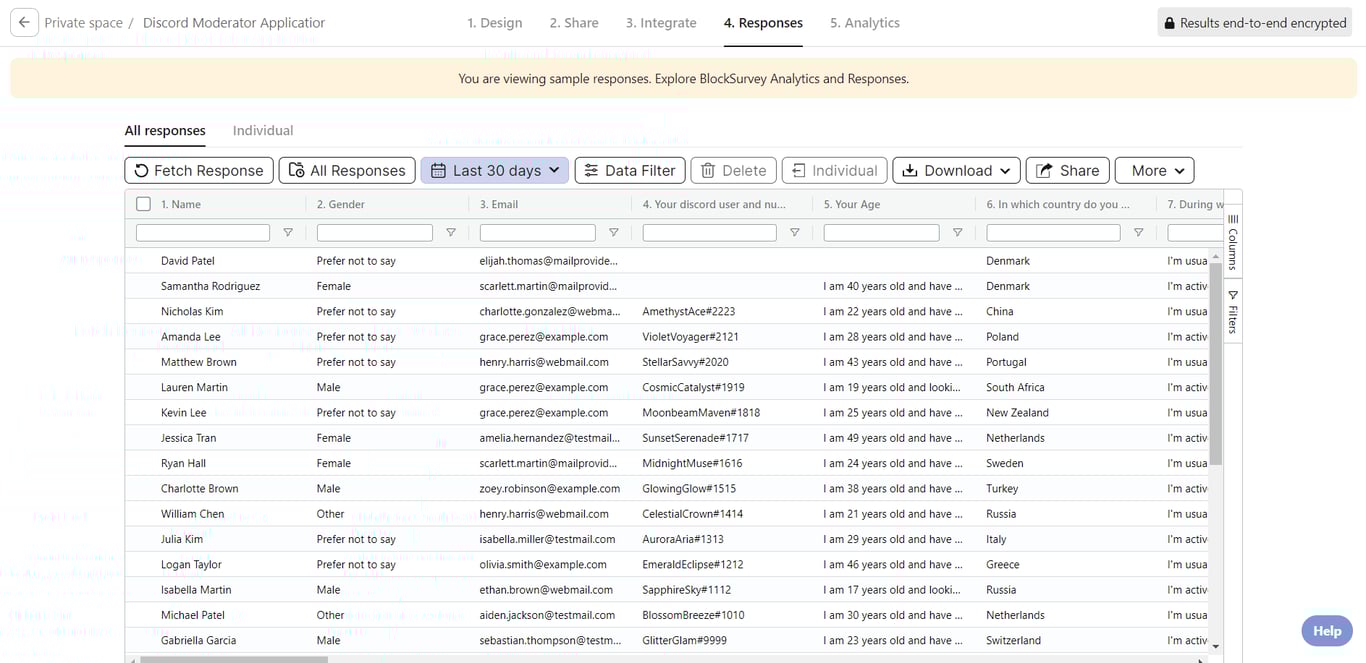
Task: Open the Download dropdown menu
Action: pyautogui.click(x=956, y=171)
